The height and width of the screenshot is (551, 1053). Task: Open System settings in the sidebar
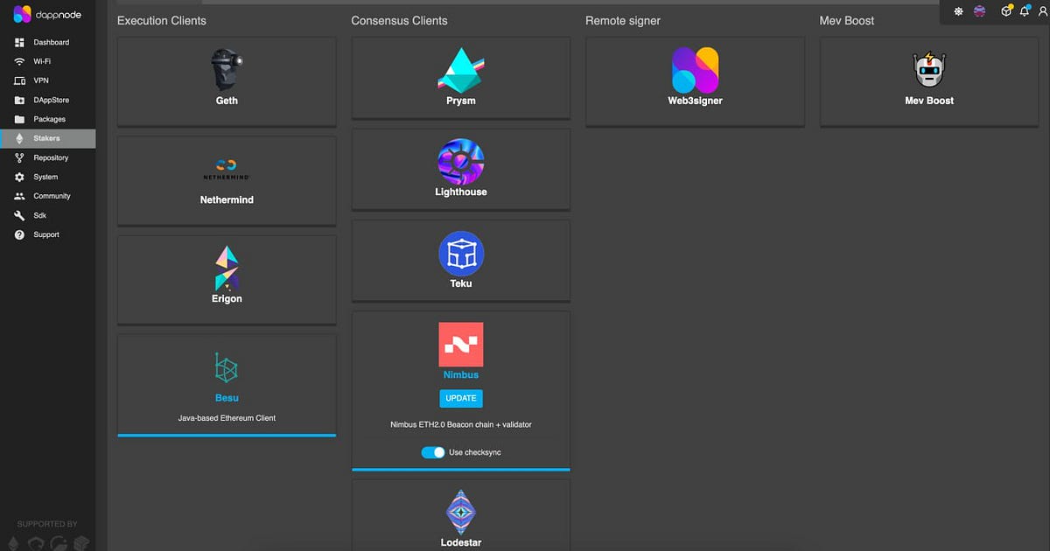(x=45, y=177)
